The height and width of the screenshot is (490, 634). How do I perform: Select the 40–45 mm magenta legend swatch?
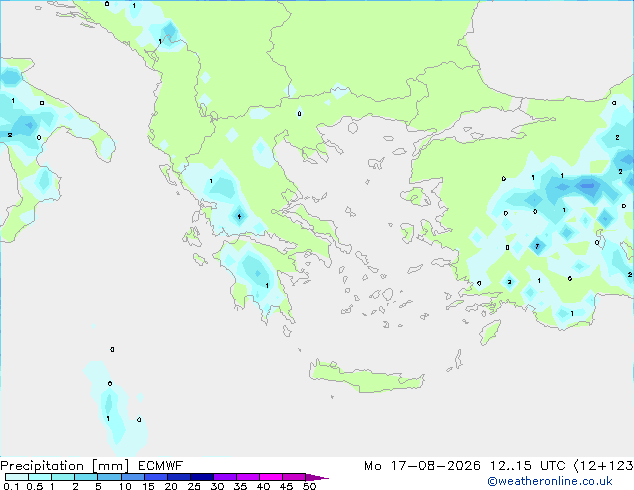coord(271,477)
